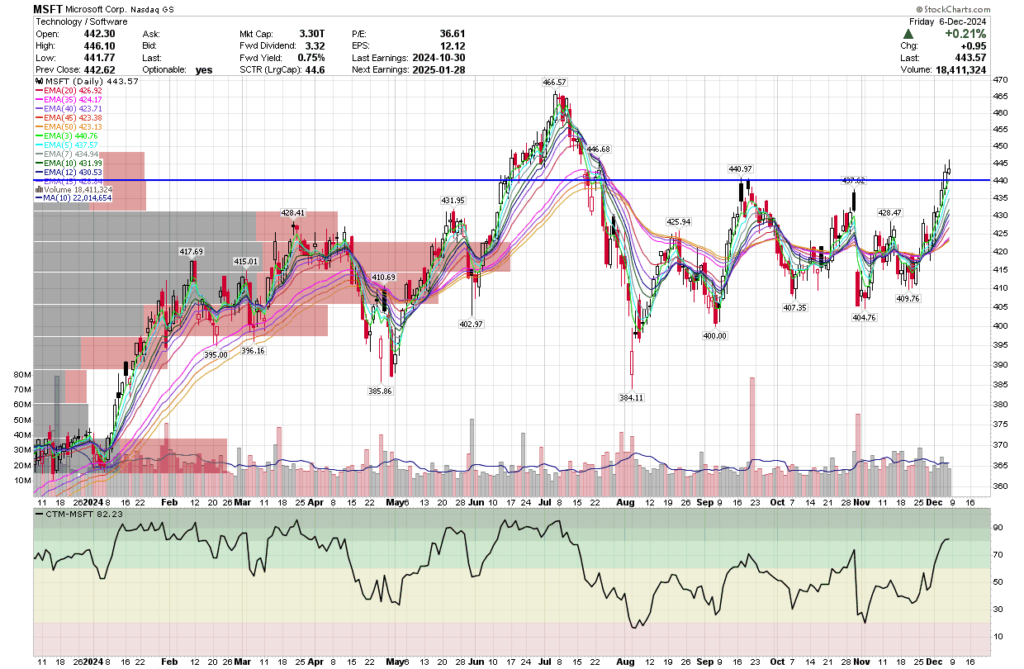This screenshot has height=669, width=1024.
Task: Click the EMA(45) red line marker
Action: tap(39, 118)
